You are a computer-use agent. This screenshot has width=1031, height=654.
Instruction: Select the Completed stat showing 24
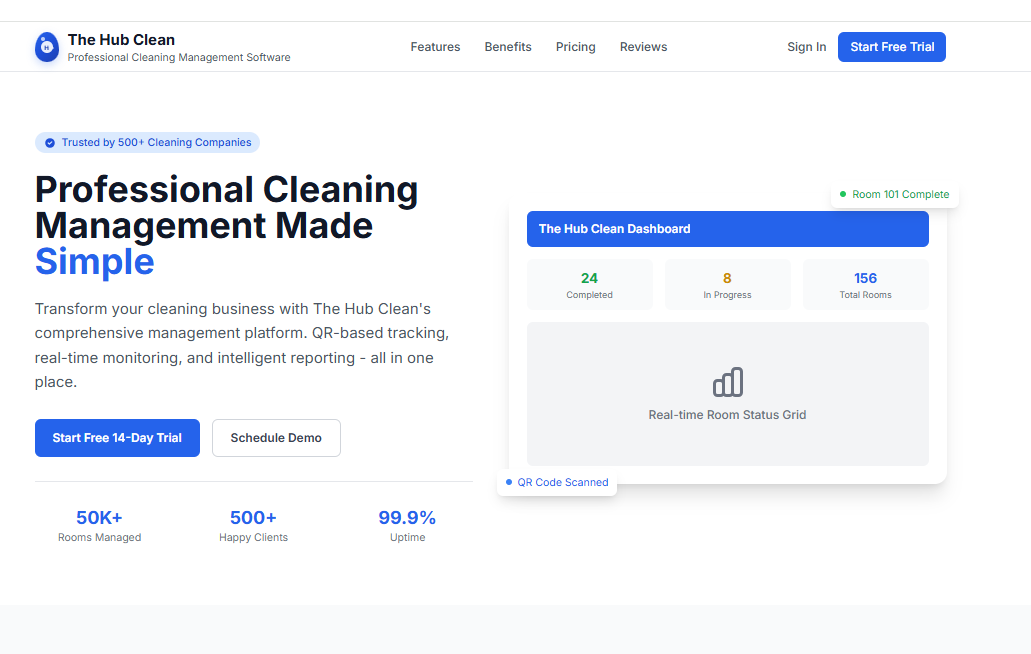click(590, 284)
